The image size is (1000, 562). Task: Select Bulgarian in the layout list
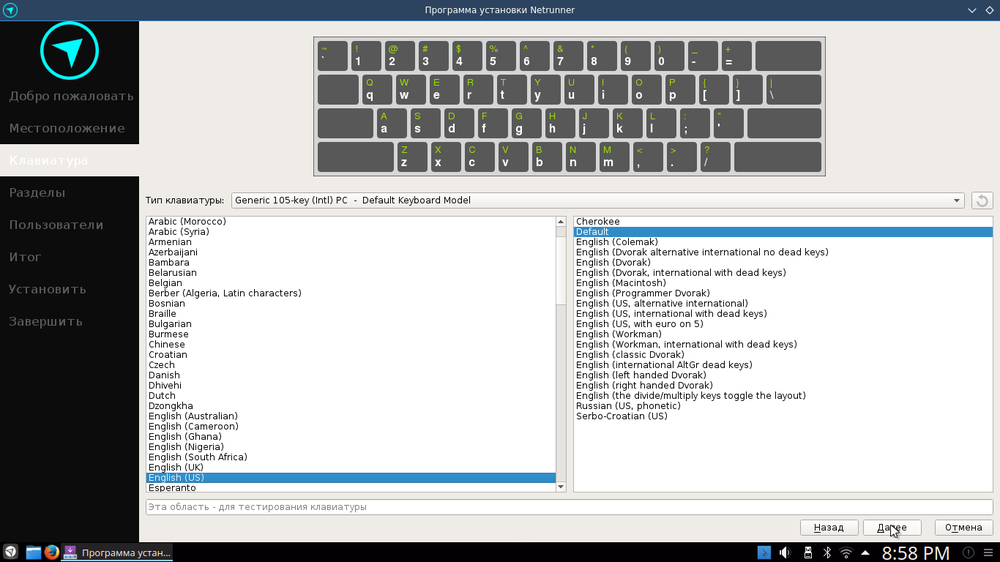click(351, 323)
